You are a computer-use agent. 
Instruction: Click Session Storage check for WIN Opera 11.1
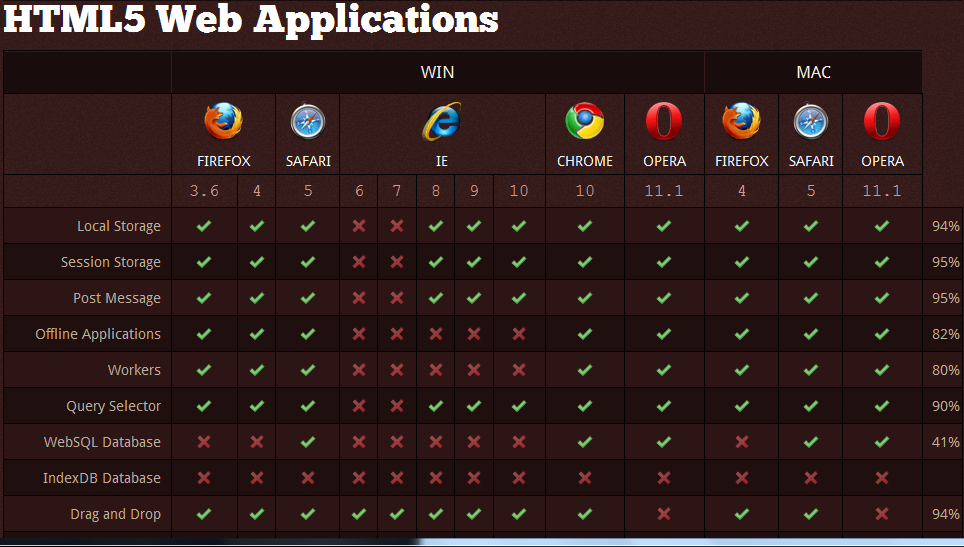[664, 262]
